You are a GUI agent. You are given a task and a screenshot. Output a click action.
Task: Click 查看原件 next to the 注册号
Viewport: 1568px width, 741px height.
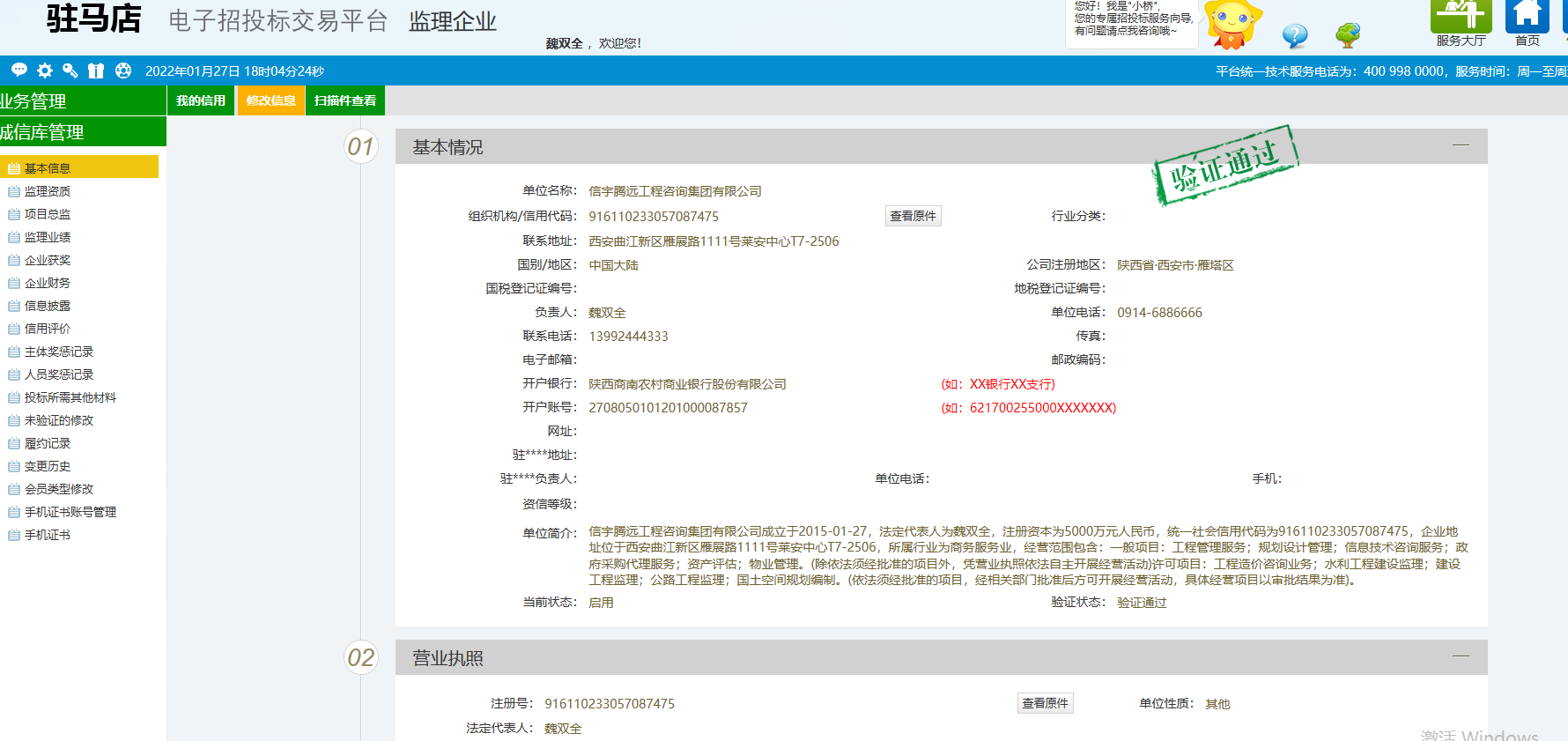[x=1045, y=703]
